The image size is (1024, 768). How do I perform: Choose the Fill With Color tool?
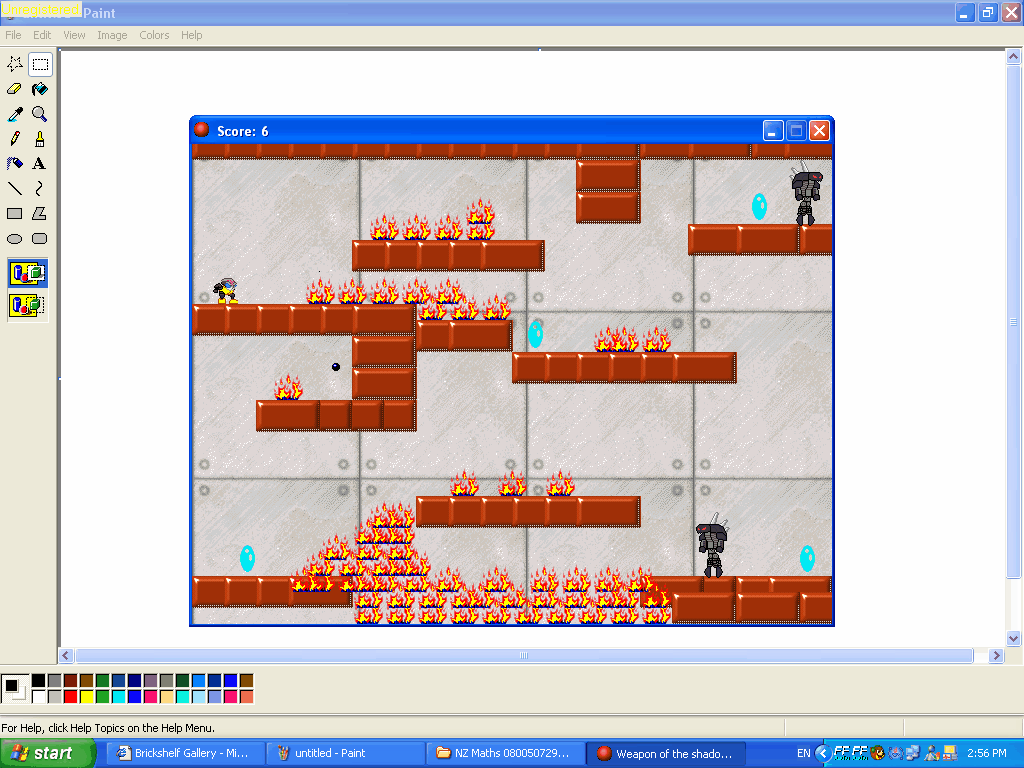[40, 89]
